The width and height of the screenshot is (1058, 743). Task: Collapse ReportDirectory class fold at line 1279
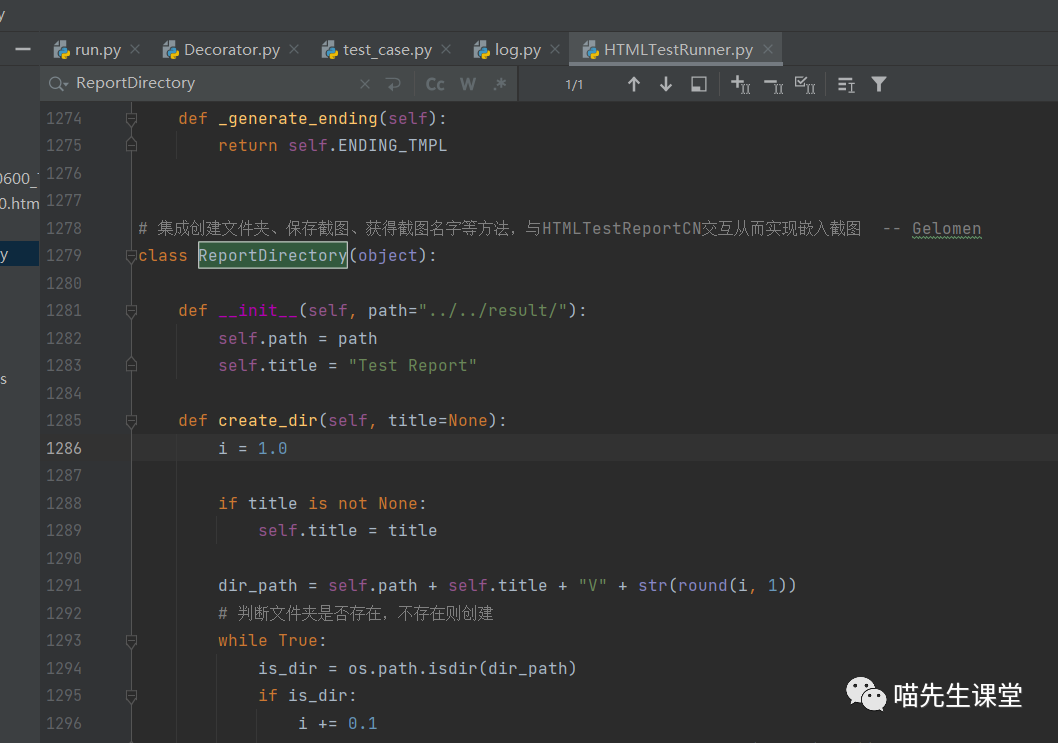(132, 256)
